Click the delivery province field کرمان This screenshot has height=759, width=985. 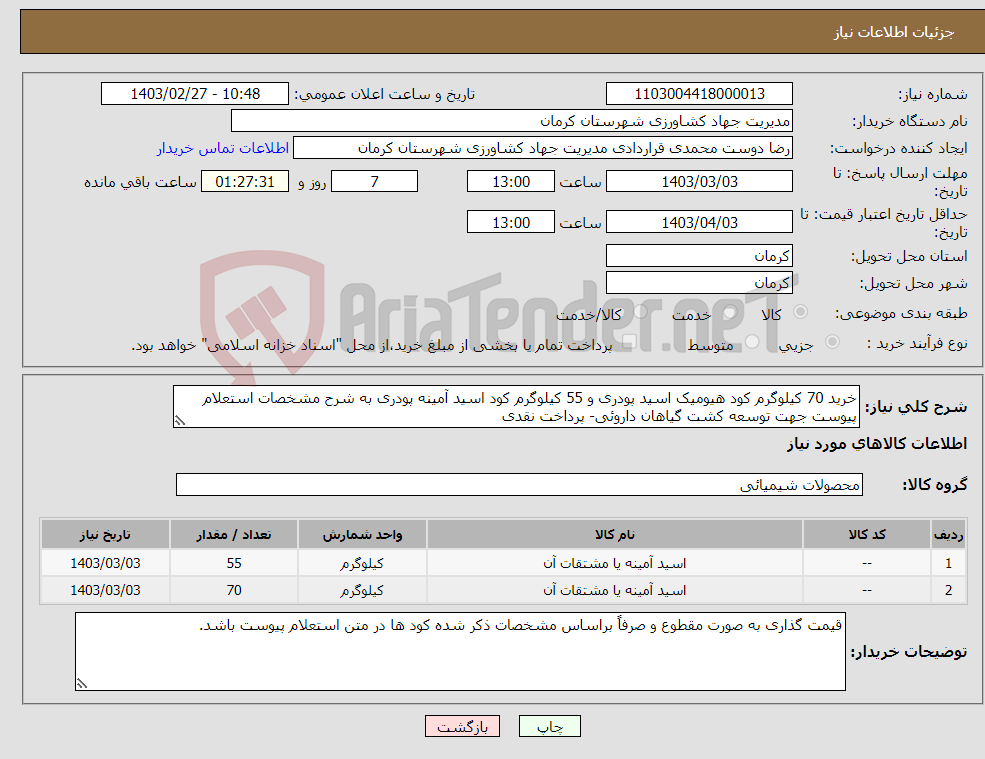[x=699, y=256]
